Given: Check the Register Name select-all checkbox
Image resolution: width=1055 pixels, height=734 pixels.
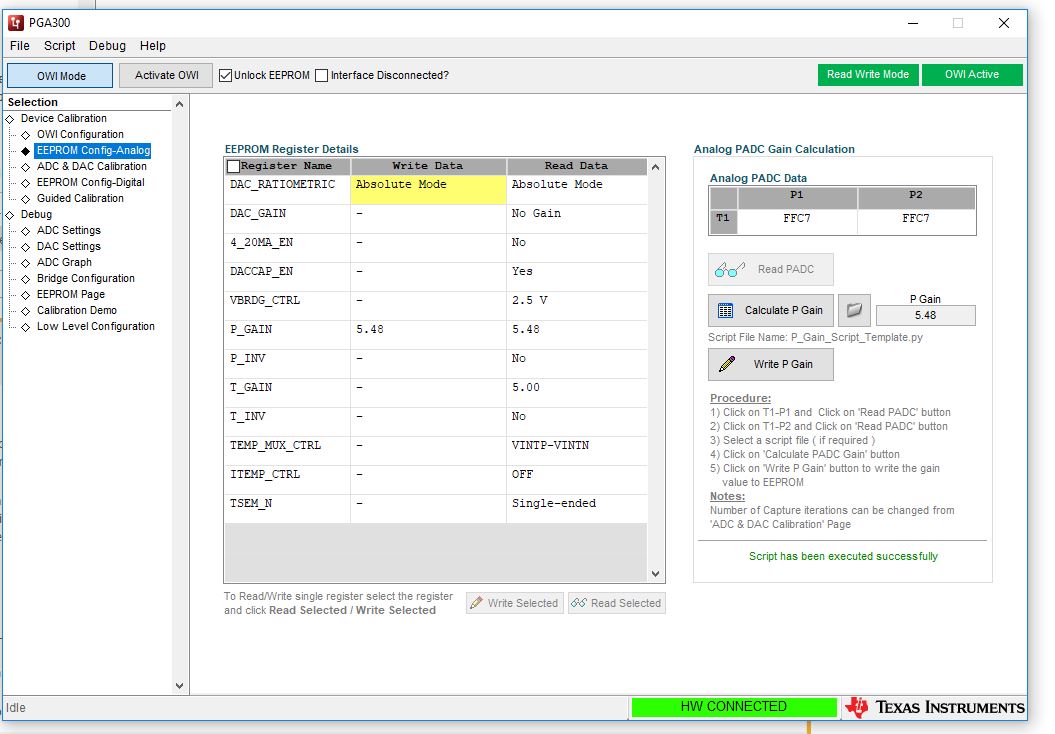Looking at the screenshot, I should (x=233, y=166).
